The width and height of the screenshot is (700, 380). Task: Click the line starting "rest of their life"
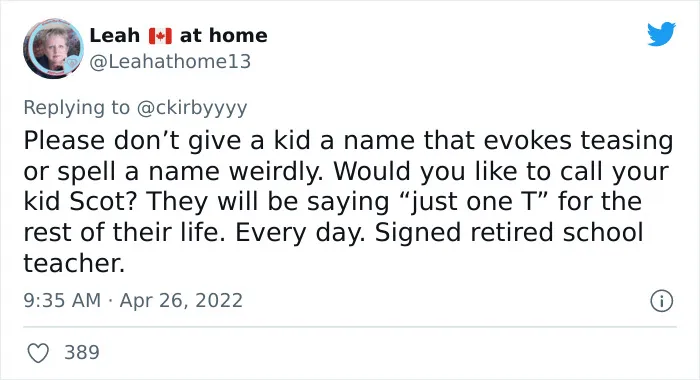[x=333, y=233]
